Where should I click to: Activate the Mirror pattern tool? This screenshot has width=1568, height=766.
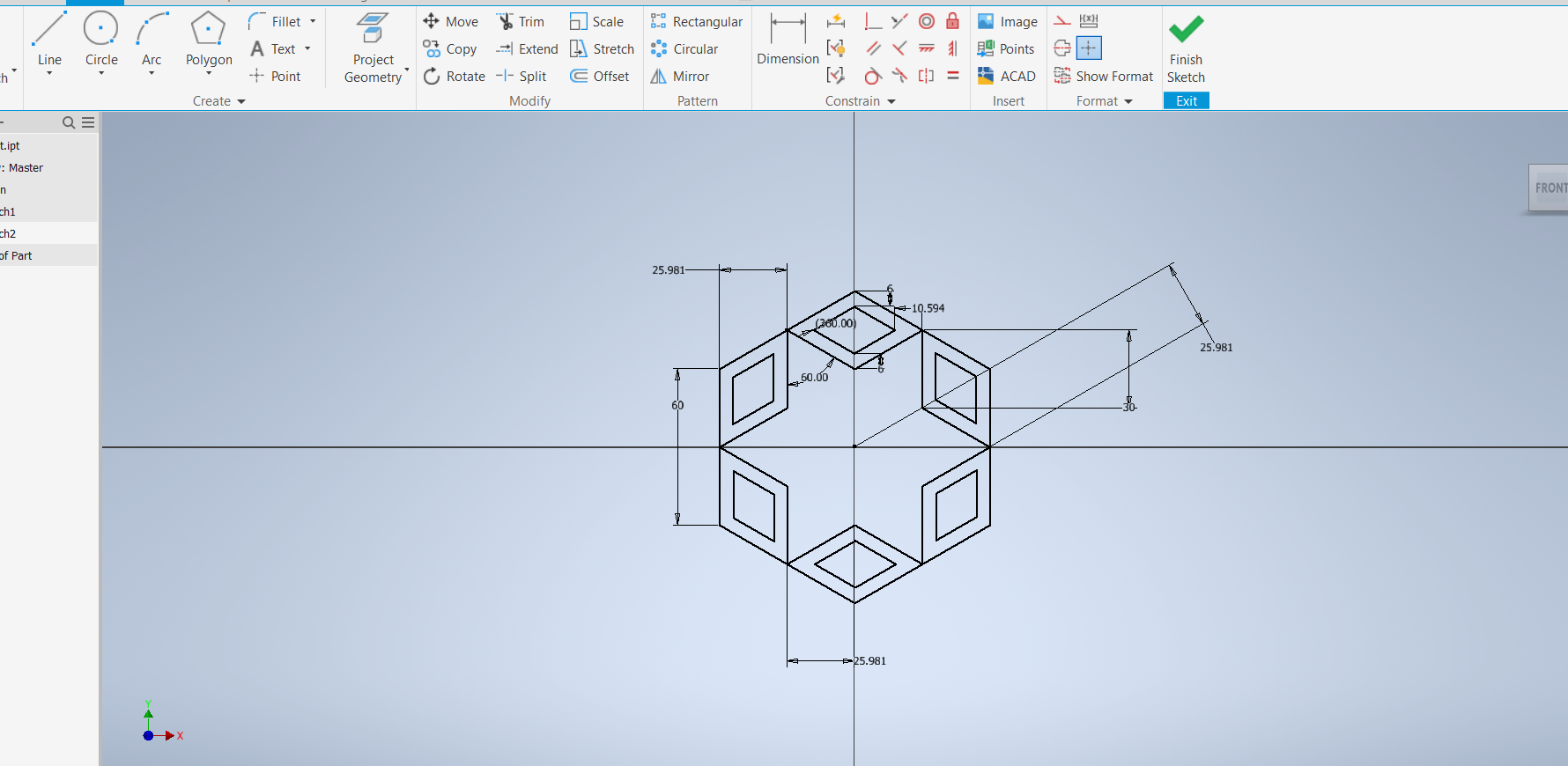(x=680, y=77)
